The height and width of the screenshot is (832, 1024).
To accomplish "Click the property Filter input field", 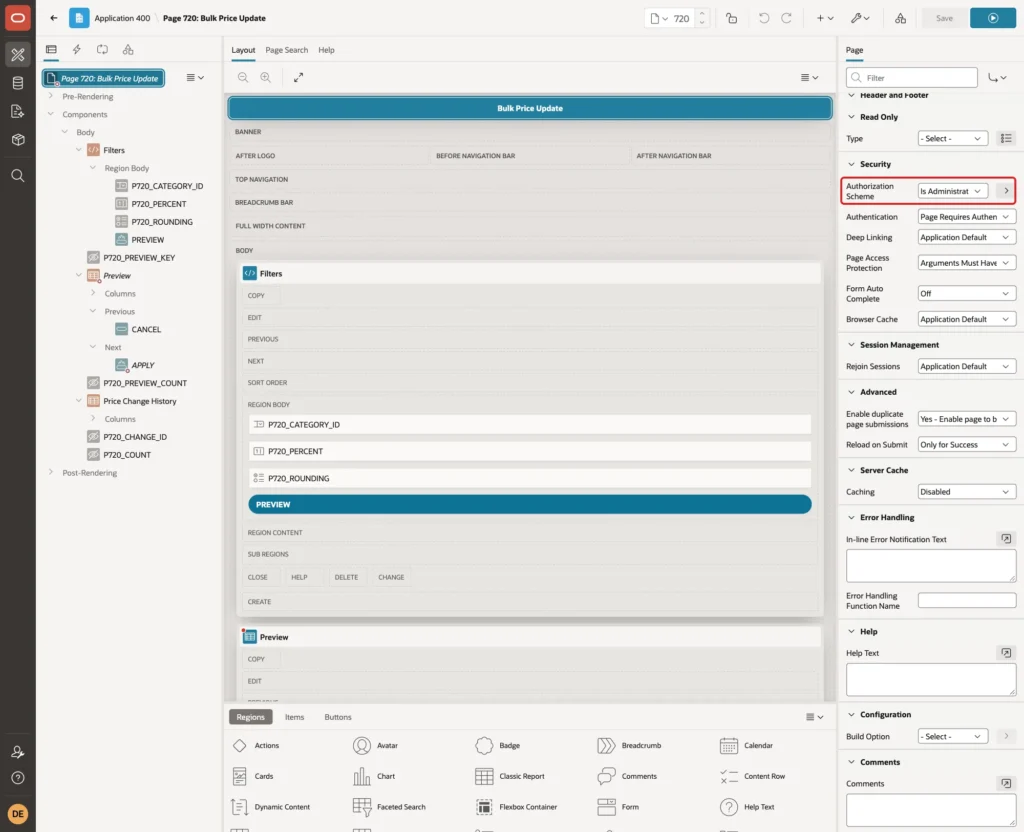I will click(912, 78).
